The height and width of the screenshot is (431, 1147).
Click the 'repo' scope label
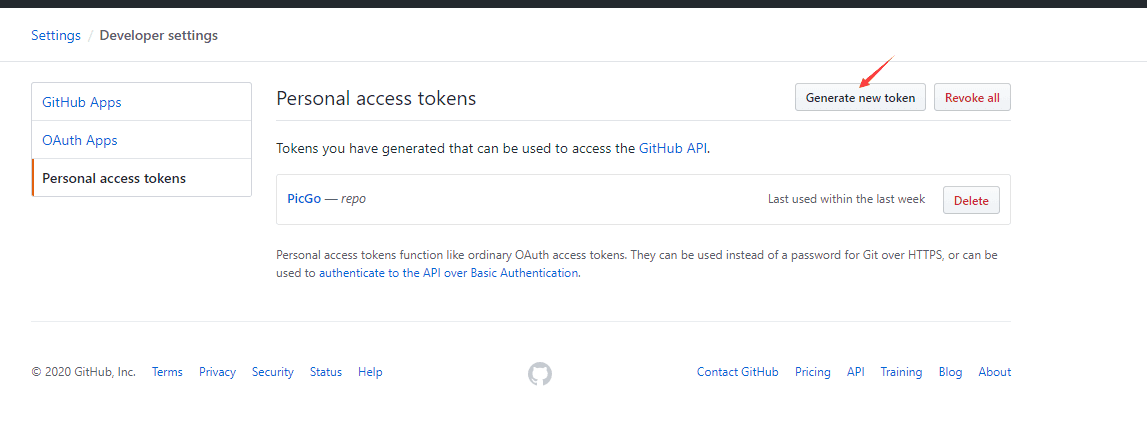point(353,199)
